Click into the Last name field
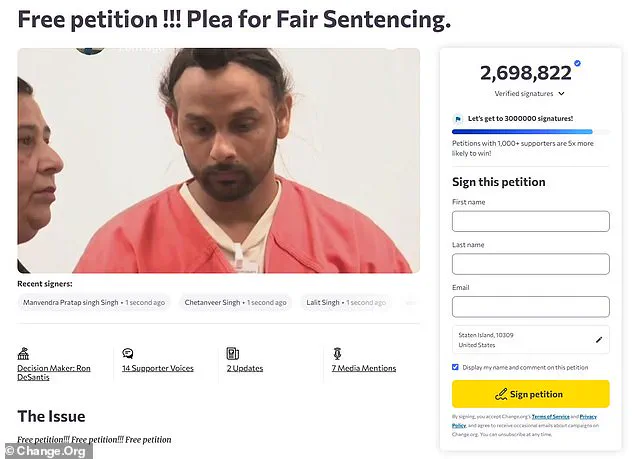634x459 pixels. click(530, 264)
